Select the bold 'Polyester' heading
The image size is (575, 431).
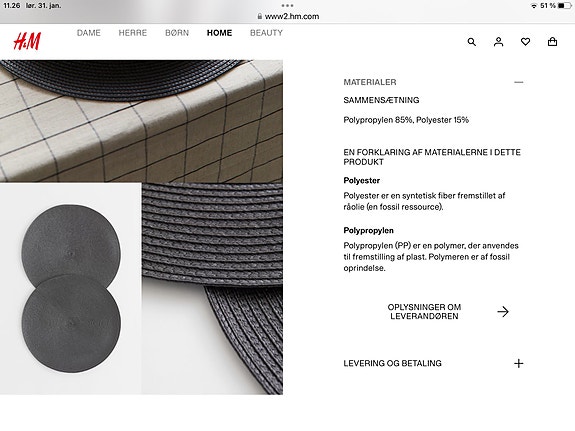coord(362,180)
